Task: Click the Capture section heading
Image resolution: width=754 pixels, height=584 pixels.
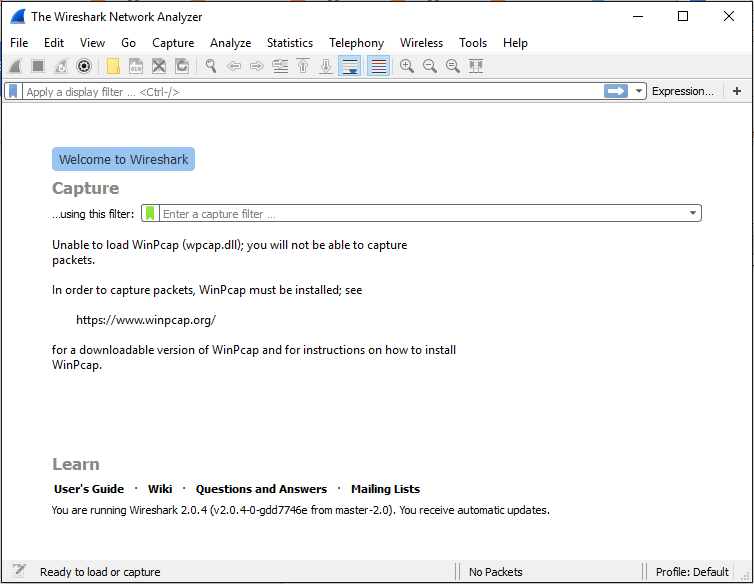Action: tap(86, 188)
